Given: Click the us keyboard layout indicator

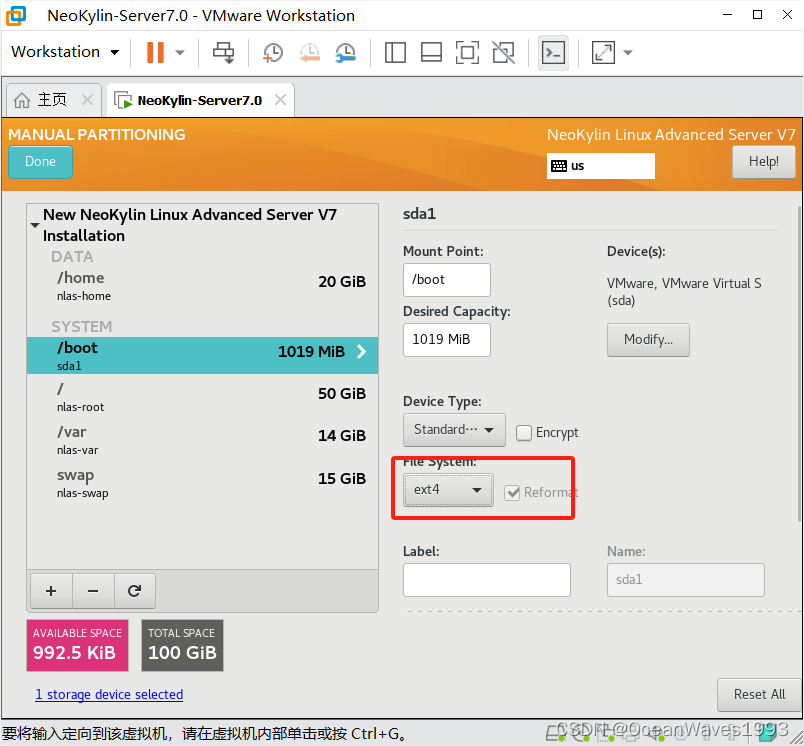Looking at the screenshot, I should coord(600,166).
